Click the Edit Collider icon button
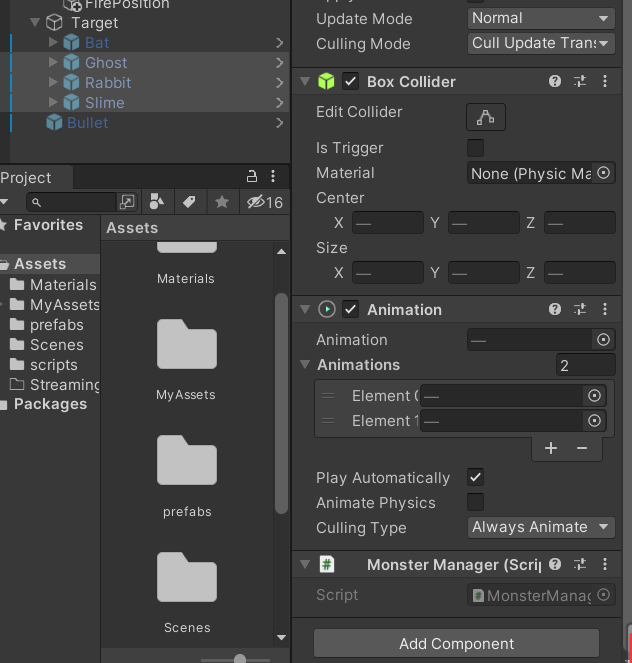This screenshot has width=632, height=663. pyautogui.click(x=485, y=117)
